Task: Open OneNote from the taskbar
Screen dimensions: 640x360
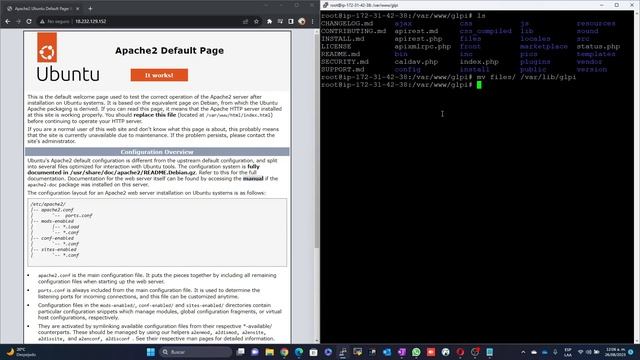Action: (402, 352)
